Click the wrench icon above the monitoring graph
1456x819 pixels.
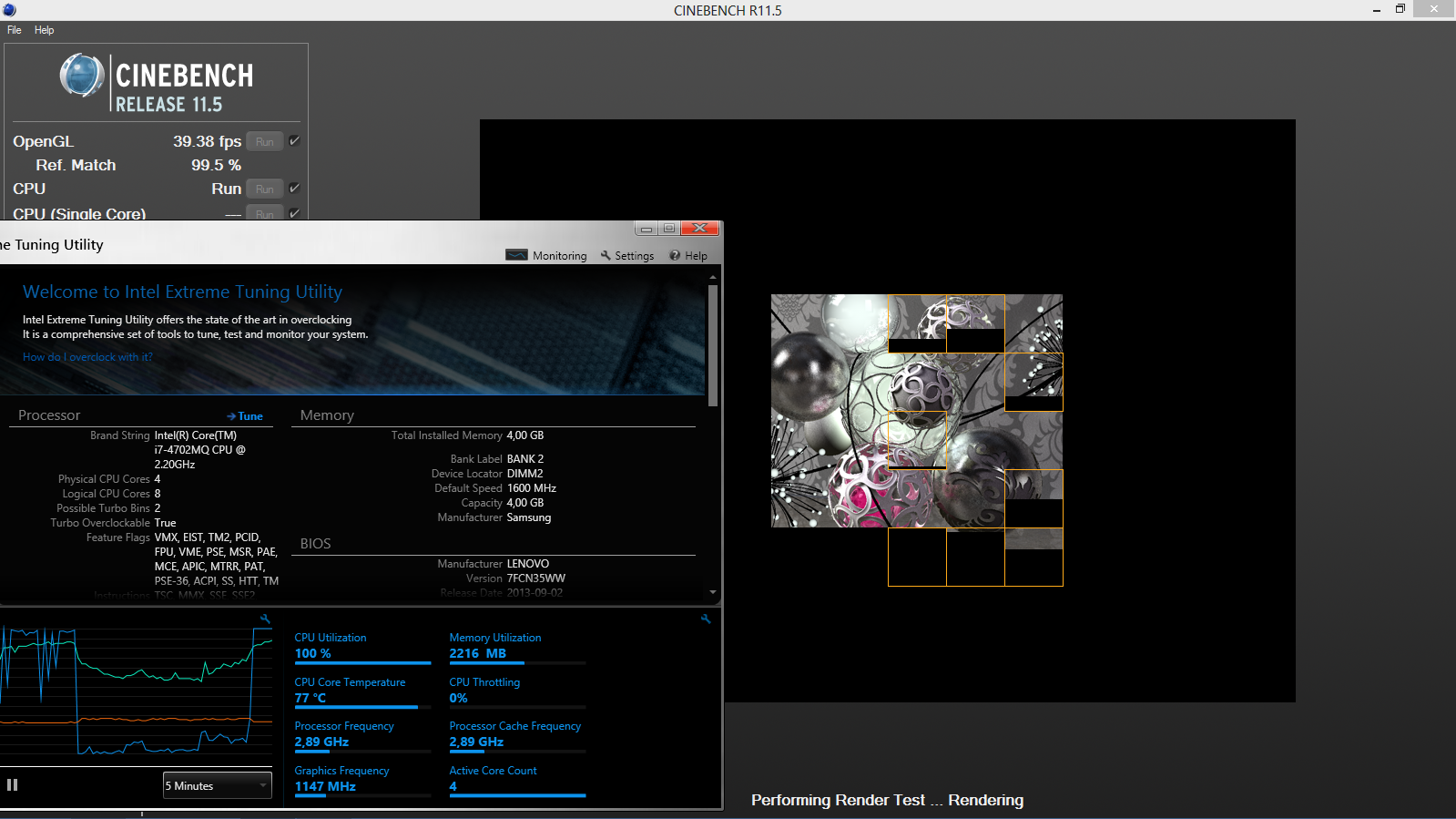point(265,619)
